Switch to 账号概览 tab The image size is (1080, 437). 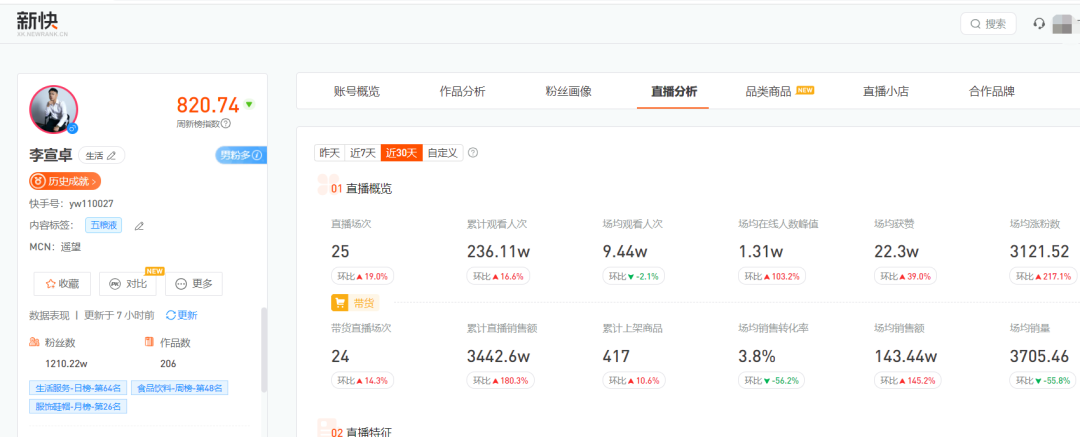coord(357,92)
